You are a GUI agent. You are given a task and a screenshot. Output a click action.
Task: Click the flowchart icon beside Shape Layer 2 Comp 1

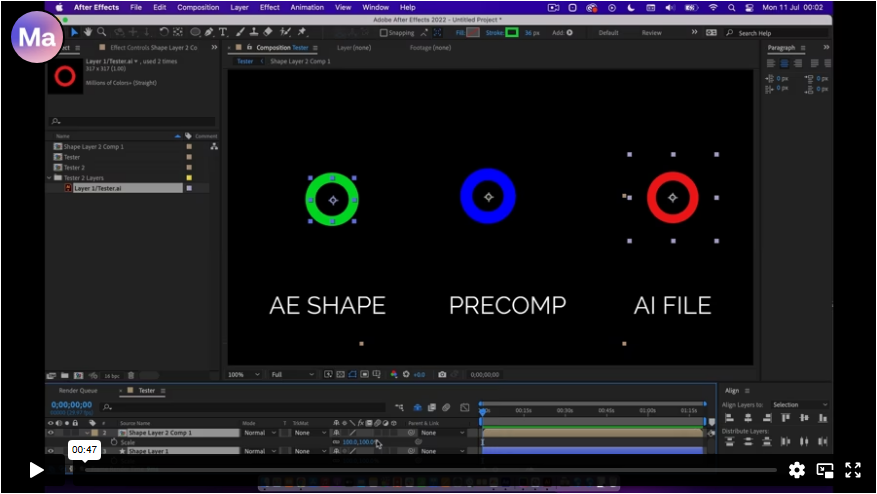tap(214, 147)
